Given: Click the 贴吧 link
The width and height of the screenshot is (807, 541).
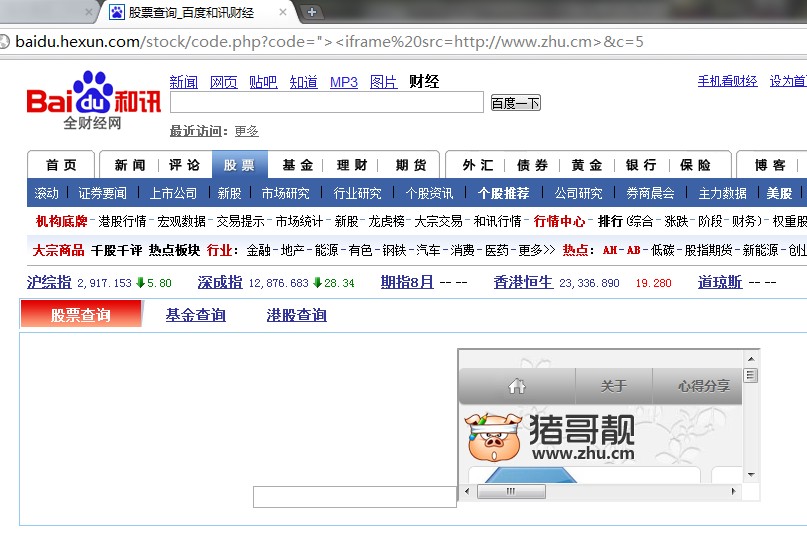Looking at the screenshot, I should click(264, 82).
